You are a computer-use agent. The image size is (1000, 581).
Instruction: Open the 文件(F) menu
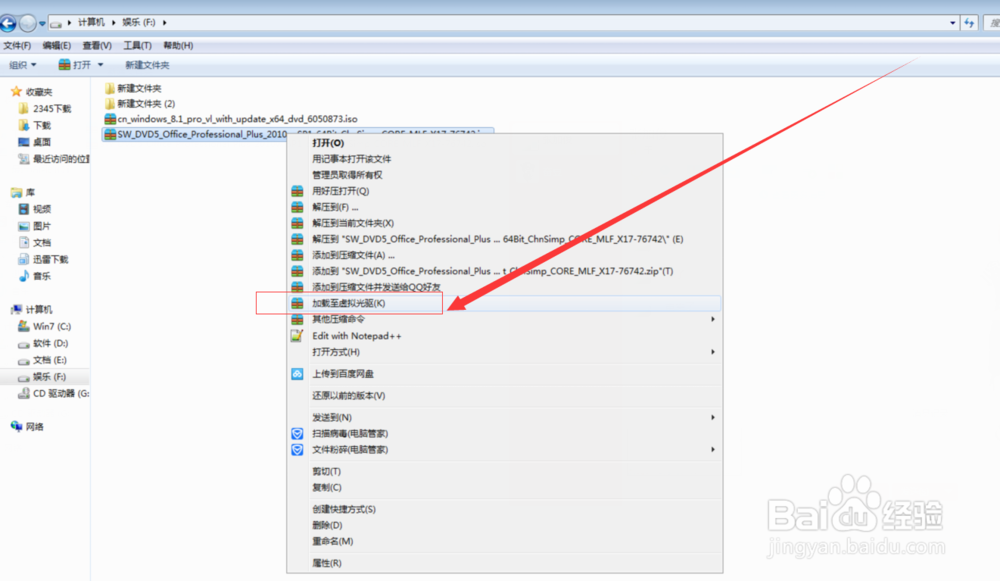point(17,45)
